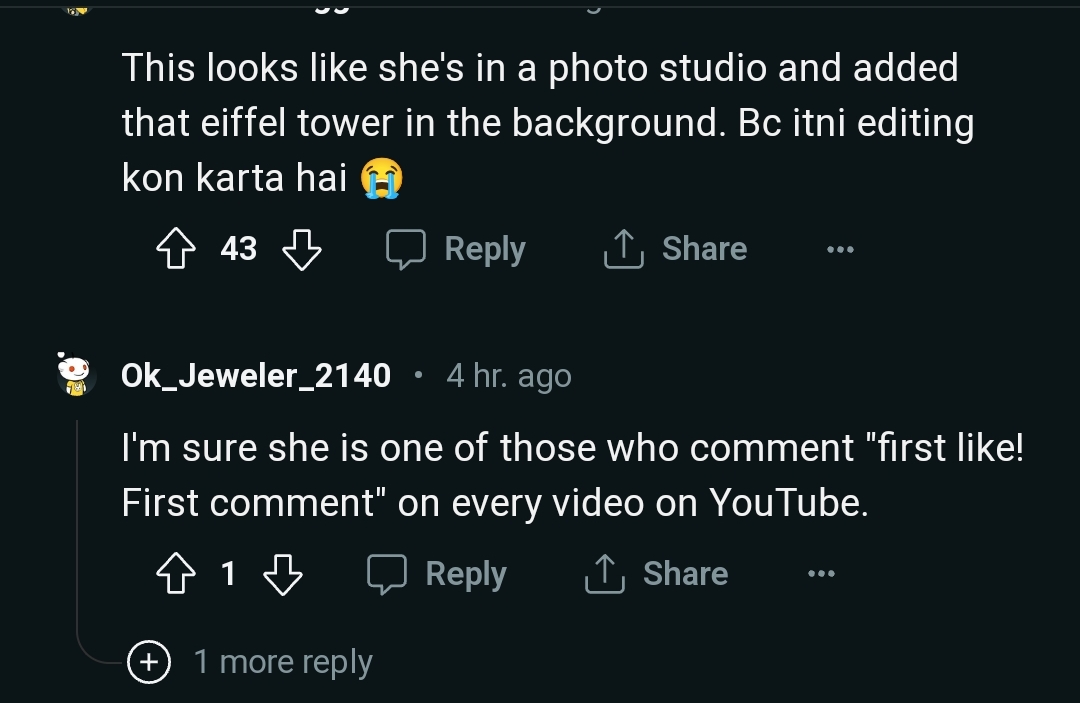This screenshot has height=703, width=1080.
Task: Open Ok_Jeweler_2140's avatar
Action: pos(77,375)
